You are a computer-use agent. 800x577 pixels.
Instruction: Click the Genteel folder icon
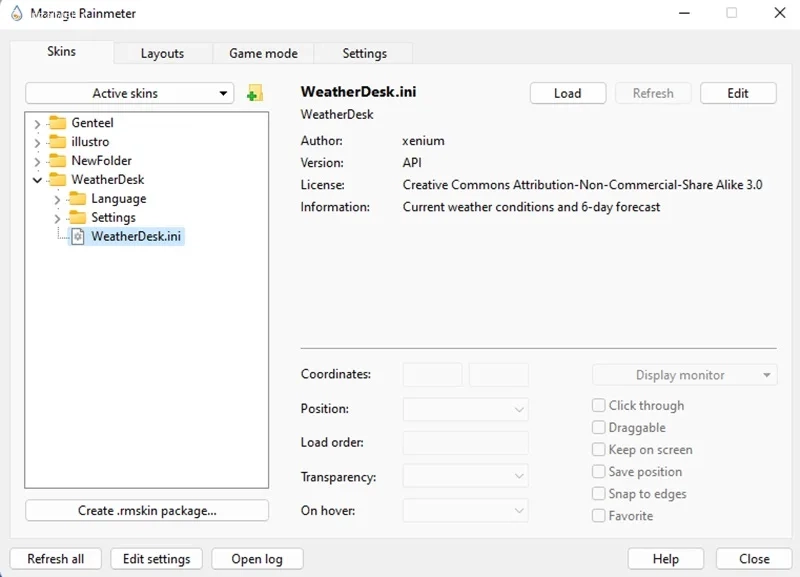pos(58,123)
